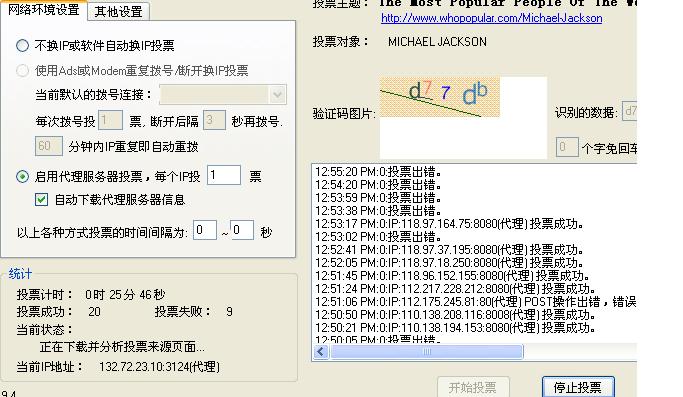Screen dimensions: 683x397
Task: Select log entry 12:55:20 PM 投票出错
Action: [x=379, y=172]
